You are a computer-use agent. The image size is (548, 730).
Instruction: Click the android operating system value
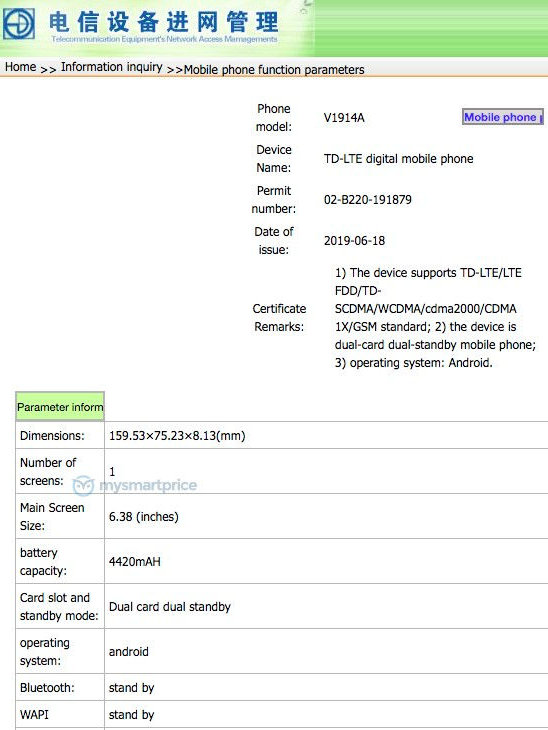click(129, 651)
